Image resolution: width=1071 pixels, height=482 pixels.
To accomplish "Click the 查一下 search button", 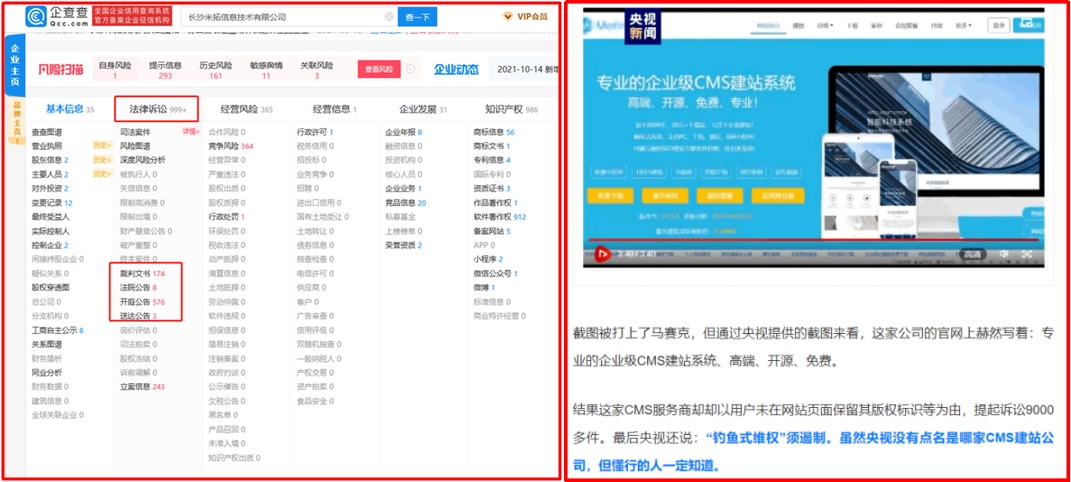I will (x=417, y=17).
